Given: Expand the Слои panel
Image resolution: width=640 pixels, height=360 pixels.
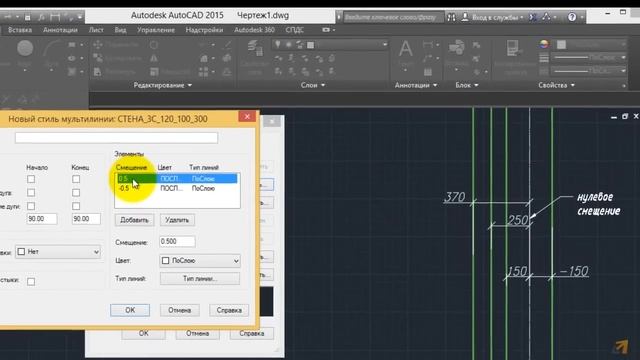Looking at the screenshot, I should [x=313, y=85].
